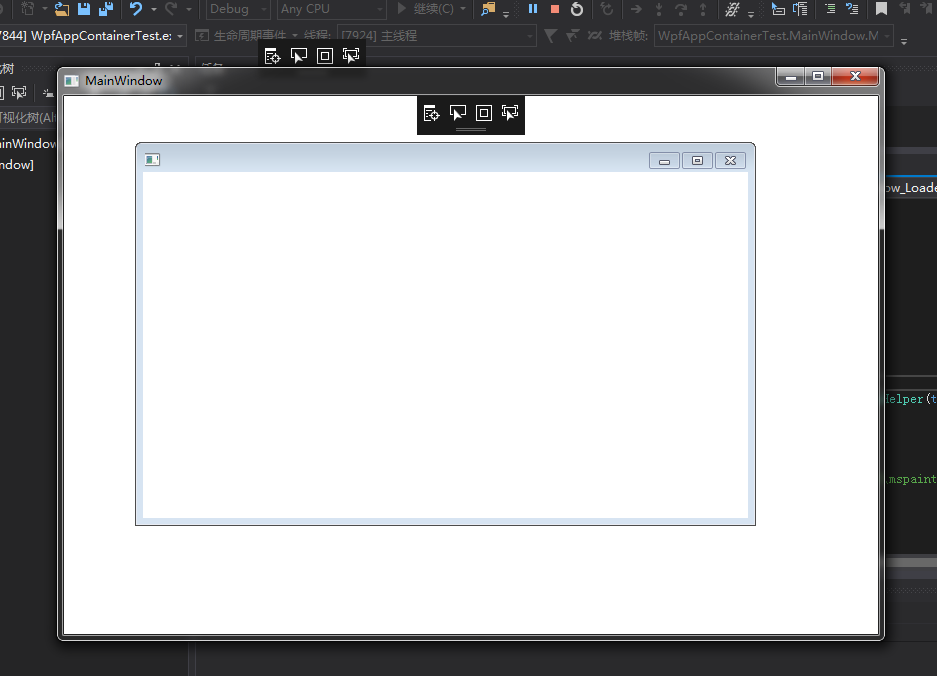Click the Helper text in the code editor

coord(904,399)
